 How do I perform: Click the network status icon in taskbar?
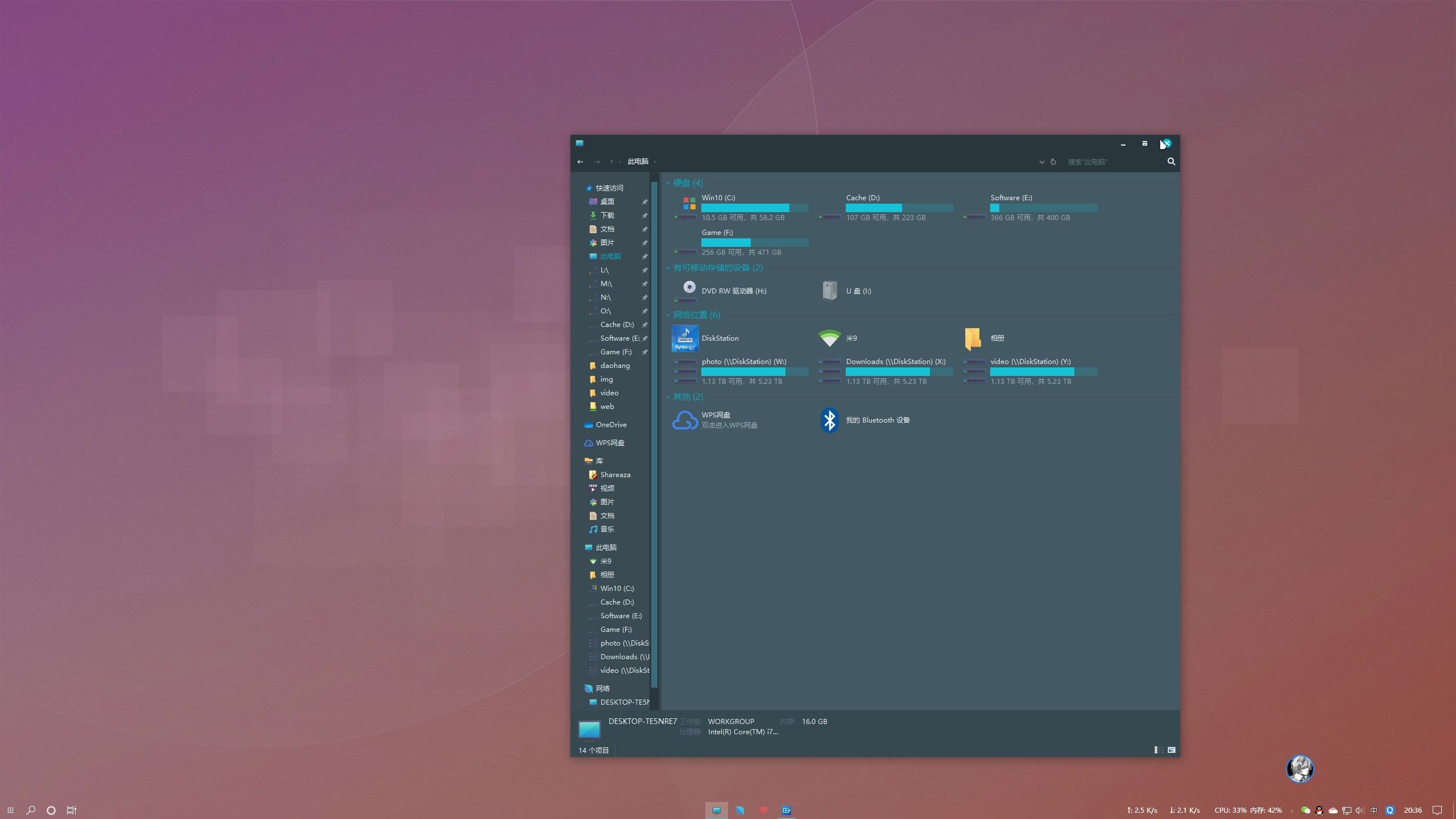coord(1349,810)
